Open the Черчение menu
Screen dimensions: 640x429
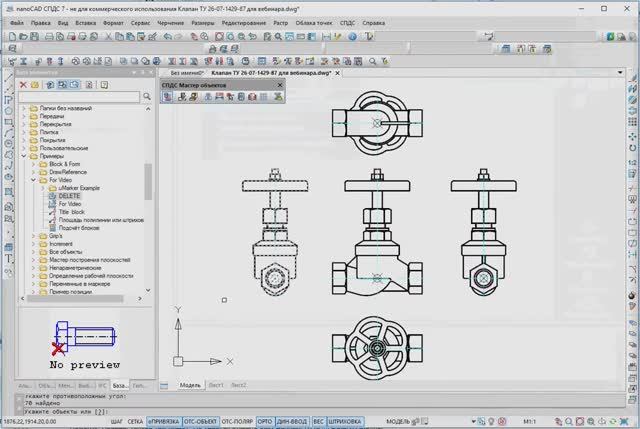tap(170, 23)
